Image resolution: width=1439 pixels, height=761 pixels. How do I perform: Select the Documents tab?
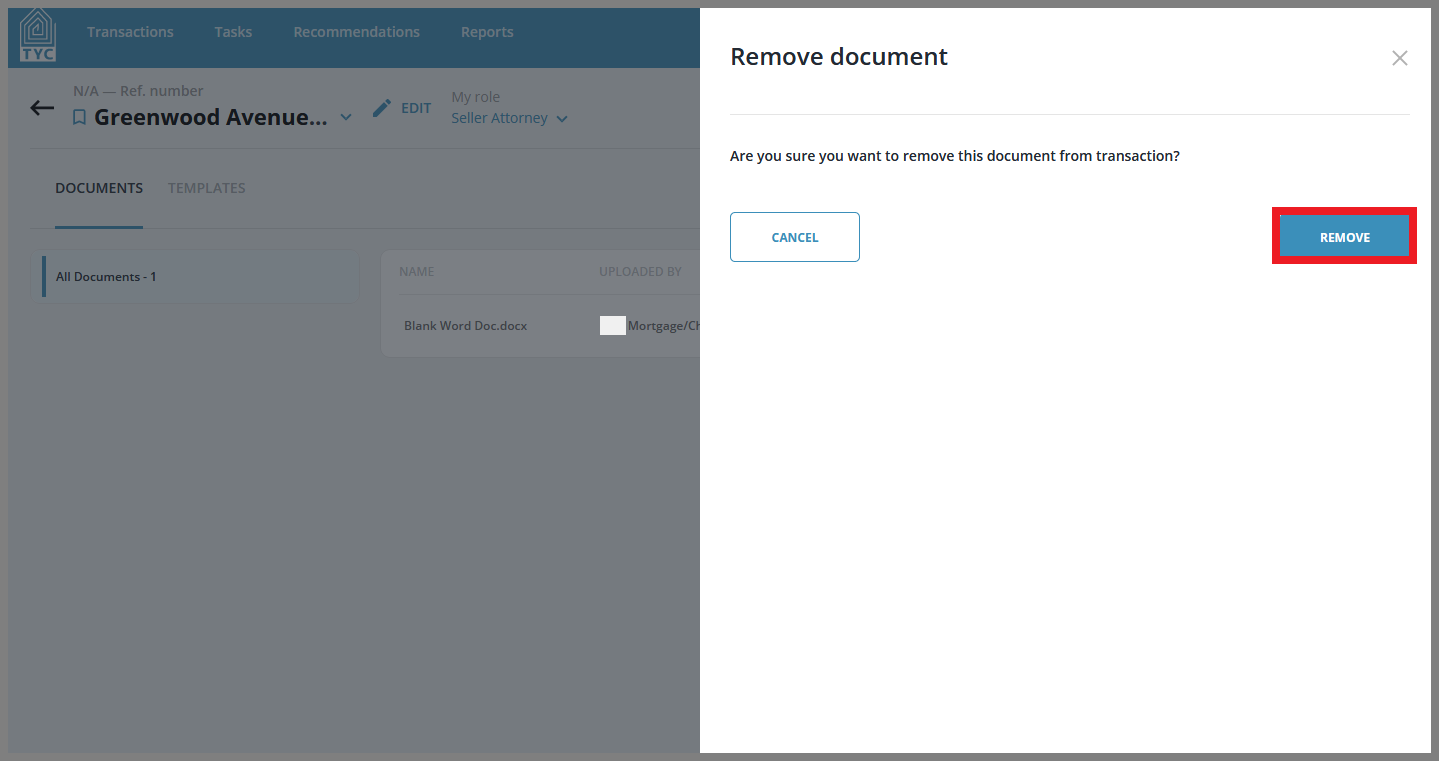99,188
